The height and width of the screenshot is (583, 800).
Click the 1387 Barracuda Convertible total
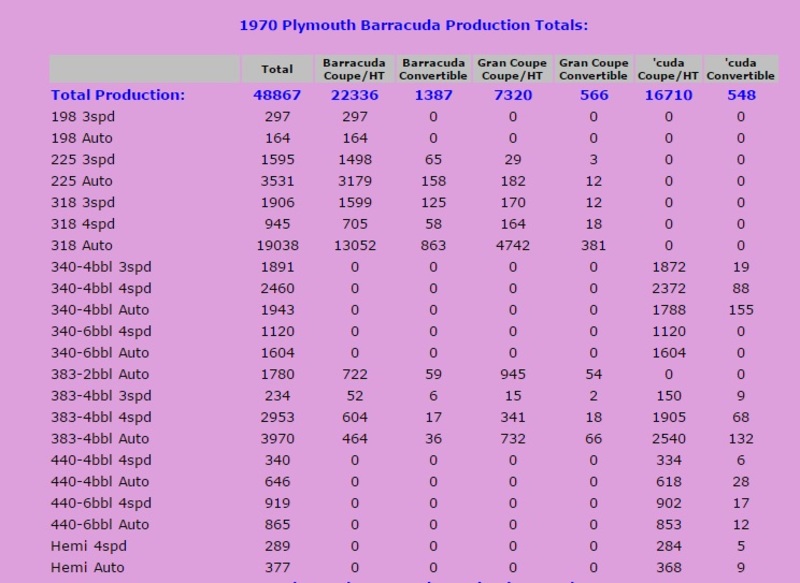pyautogui.click(x=433, y=95)
